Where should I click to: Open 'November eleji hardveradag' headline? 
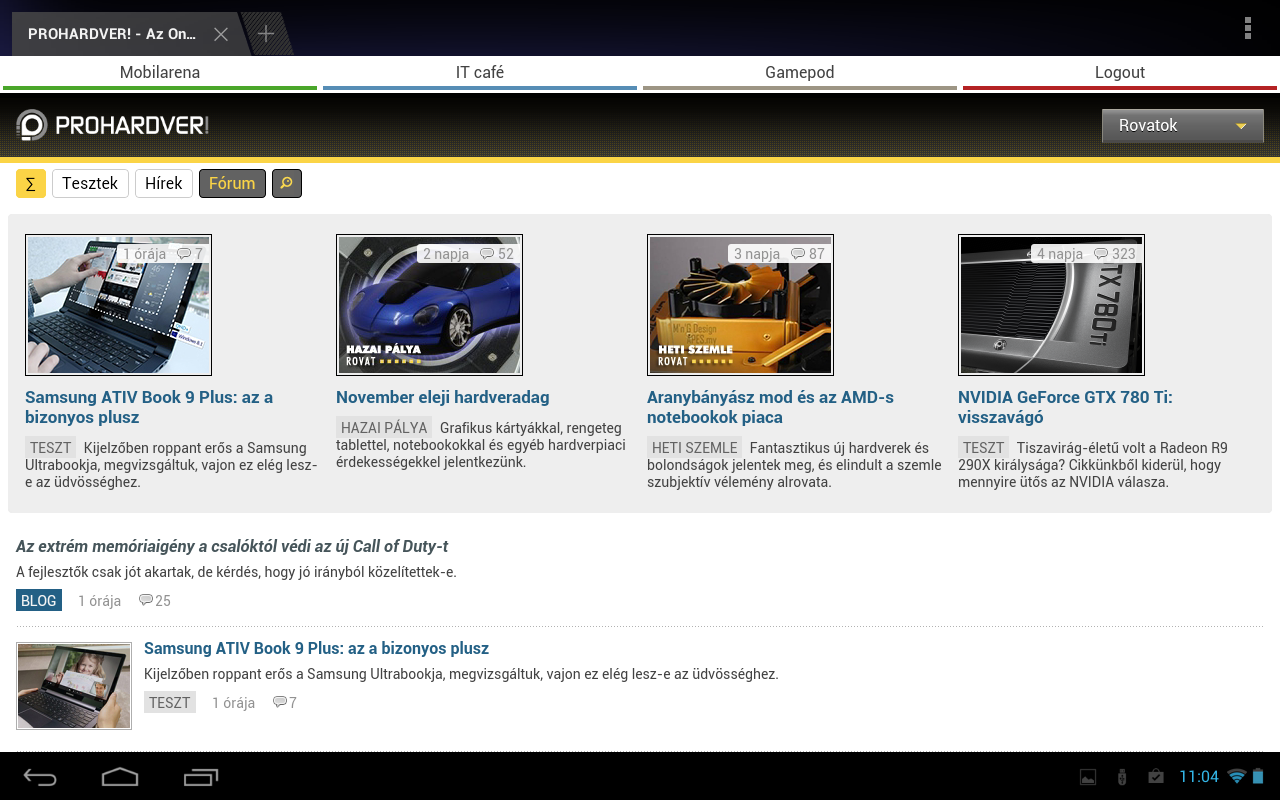coord(443,398)
